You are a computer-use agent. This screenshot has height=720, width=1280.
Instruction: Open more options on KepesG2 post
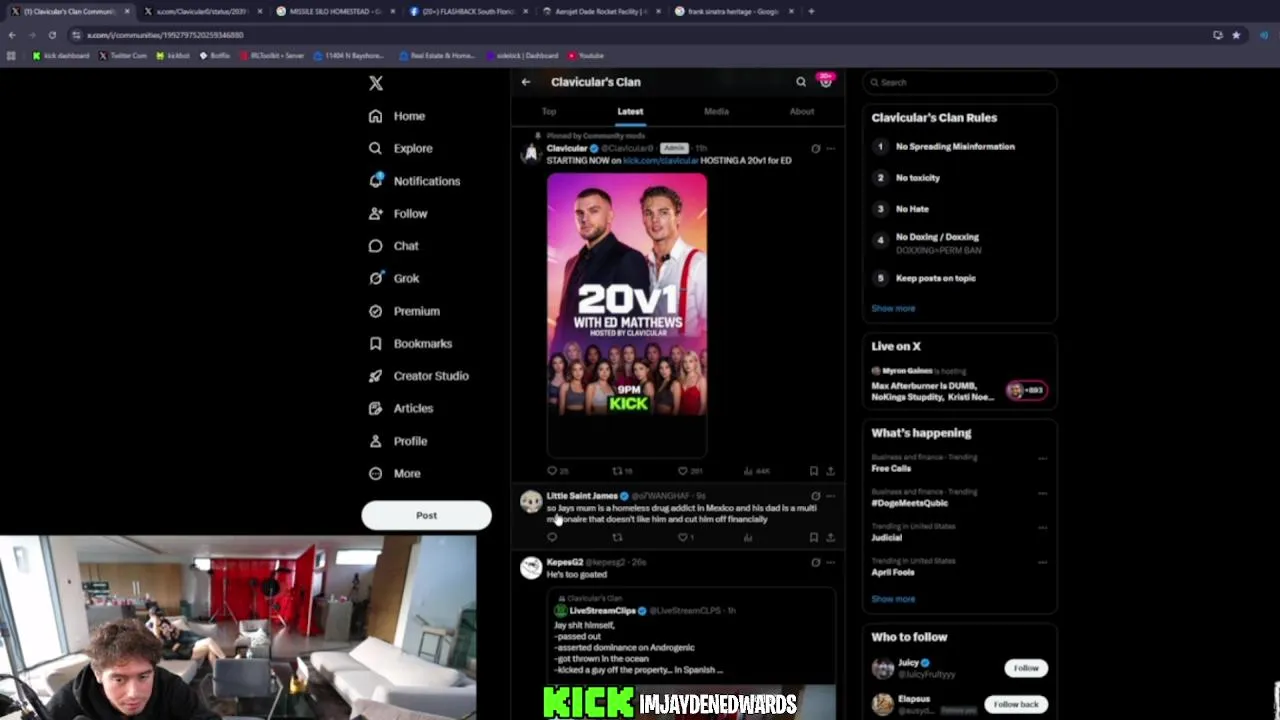pos(830,562)
